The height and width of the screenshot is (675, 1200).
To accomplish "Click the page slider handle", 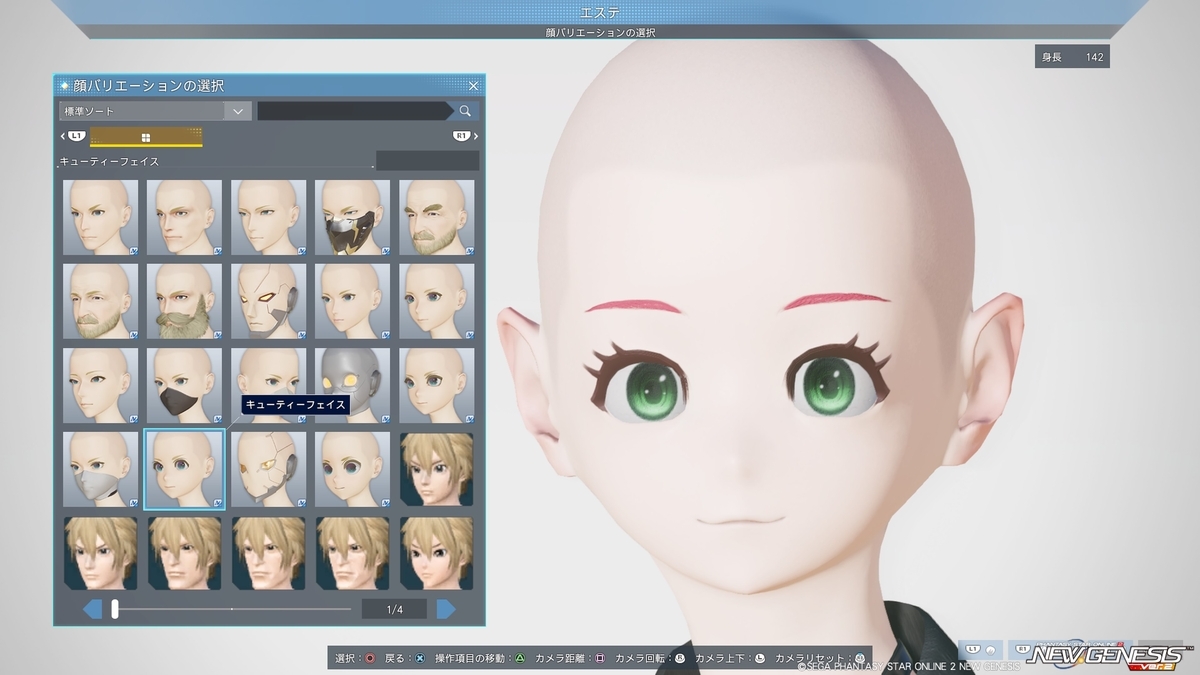I will coord(115,608).
